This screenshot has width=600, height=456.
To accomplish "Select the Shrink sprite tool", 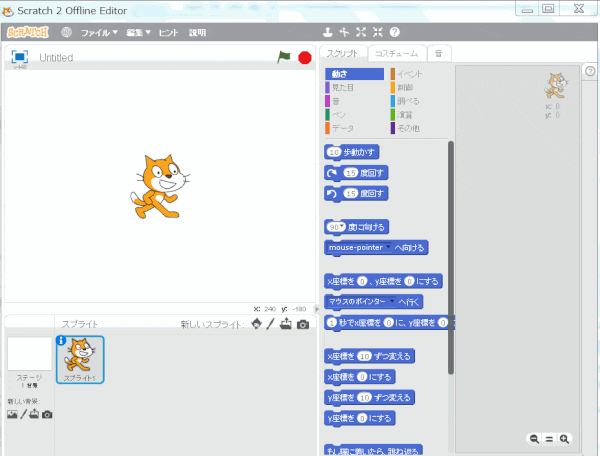I will tap(378, 32).
